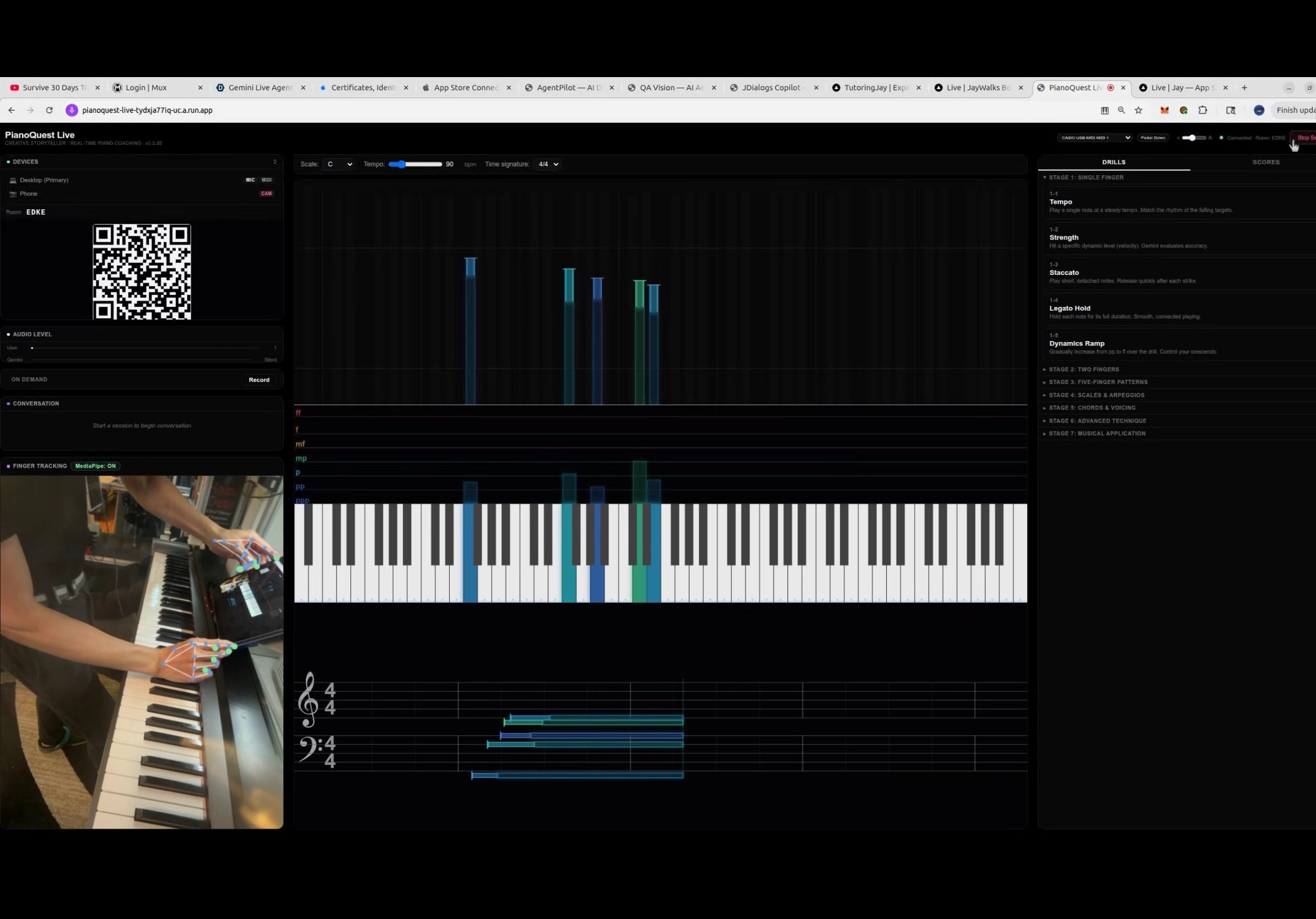Switch to the Scores tab

[1265, 162]
